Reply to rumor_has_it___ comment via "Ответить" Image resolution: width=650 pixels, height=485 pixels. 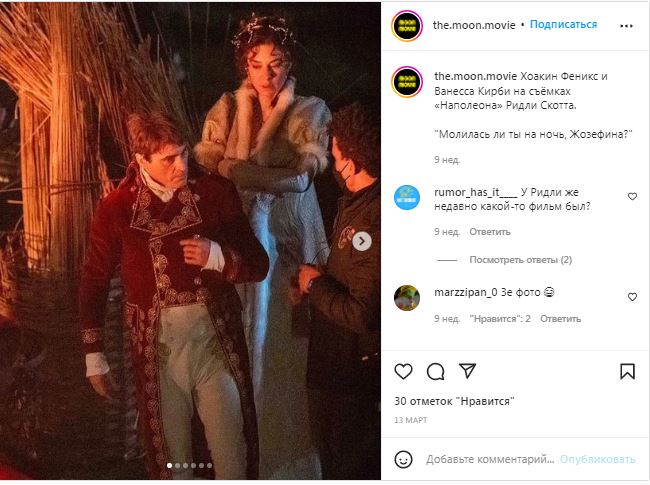(x=490, y=231)
